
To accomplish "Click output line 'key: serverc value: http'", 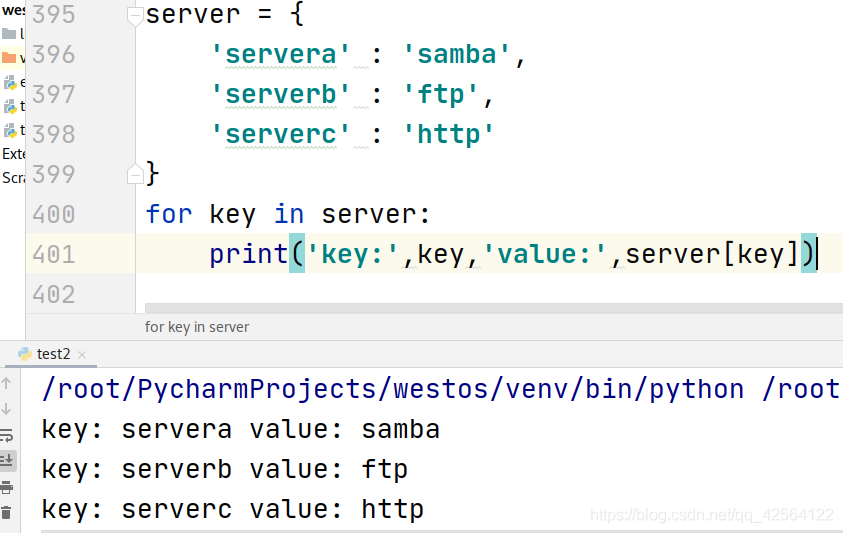I will (232, 509).
